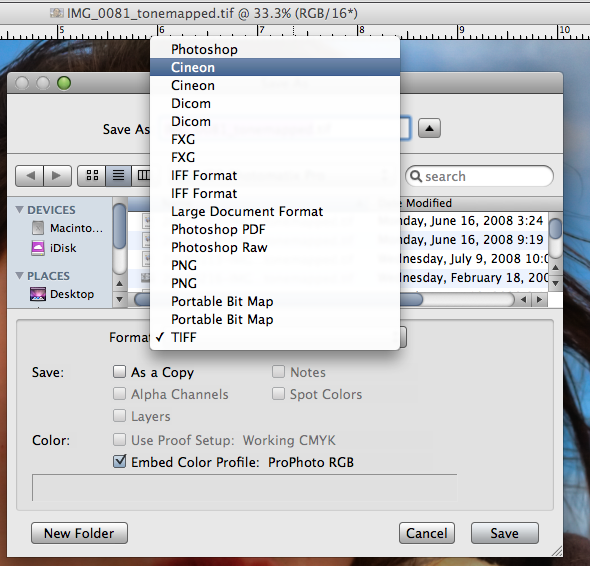The width and height of the screenshot is (590, 566).
Task: Choose Photoshop PDF format
Action: pos(275,230)
